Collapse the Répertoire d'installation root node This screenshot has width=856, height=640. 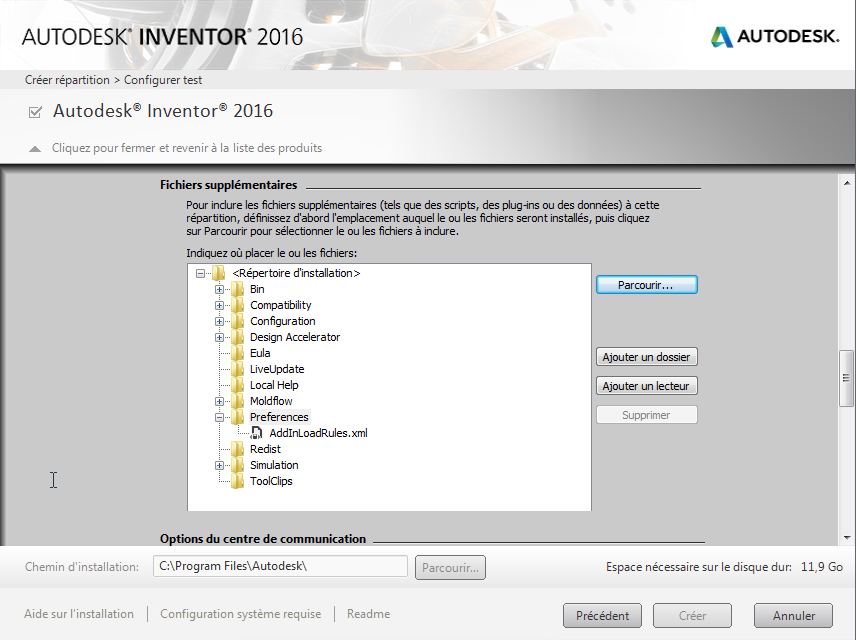coord(200,273)
